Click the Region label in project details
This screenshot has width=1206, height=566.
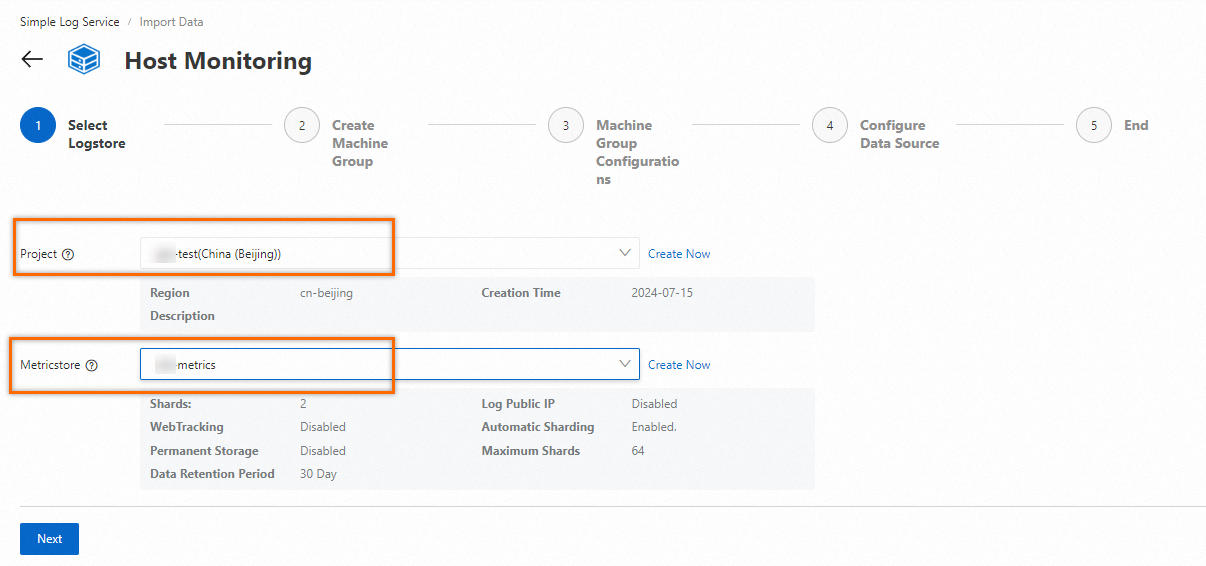click(x=170, y=293)
